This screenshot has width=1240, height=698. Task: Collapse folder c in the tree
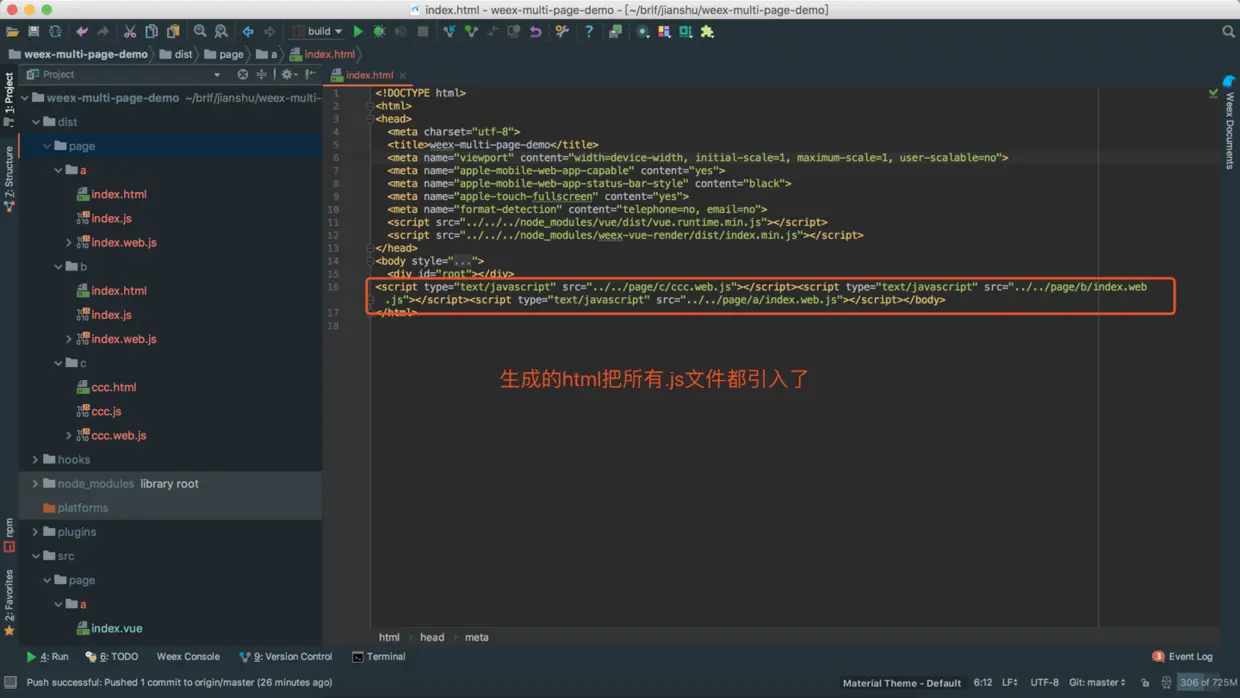click(58, 363)
